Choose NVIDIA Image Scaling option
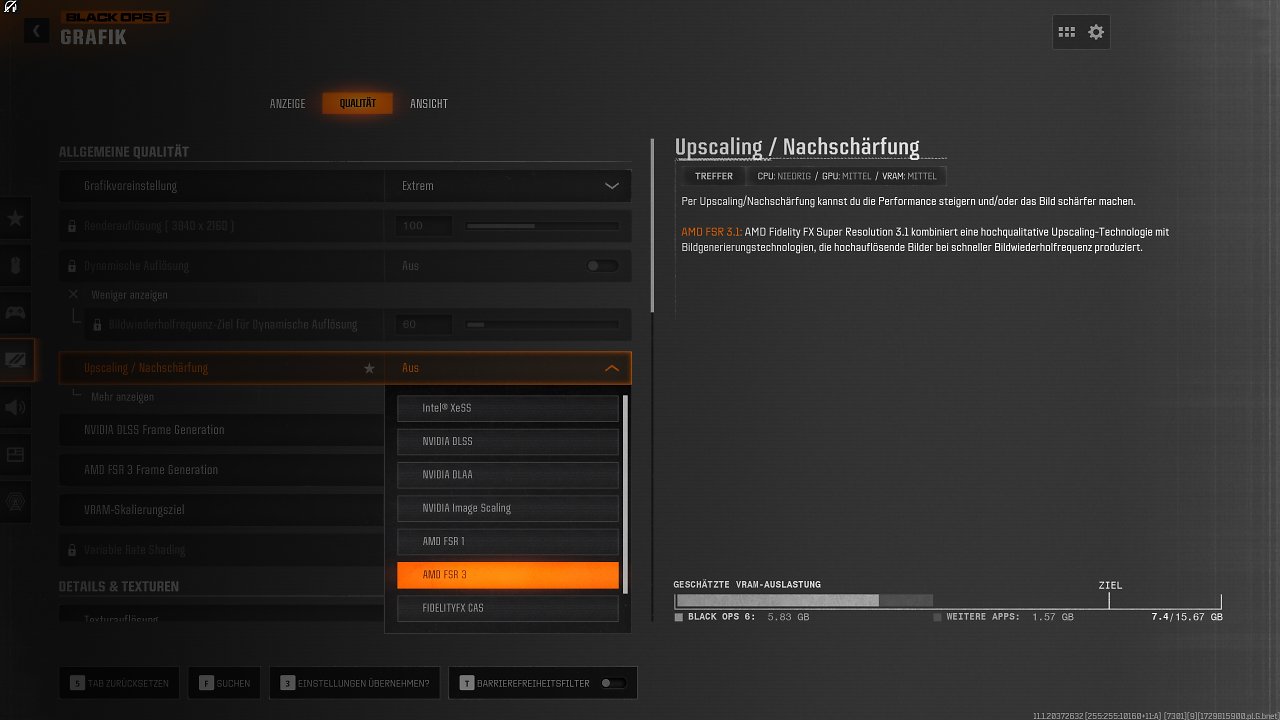Viewport: 1280px width, 720px height. click(508, 508)
